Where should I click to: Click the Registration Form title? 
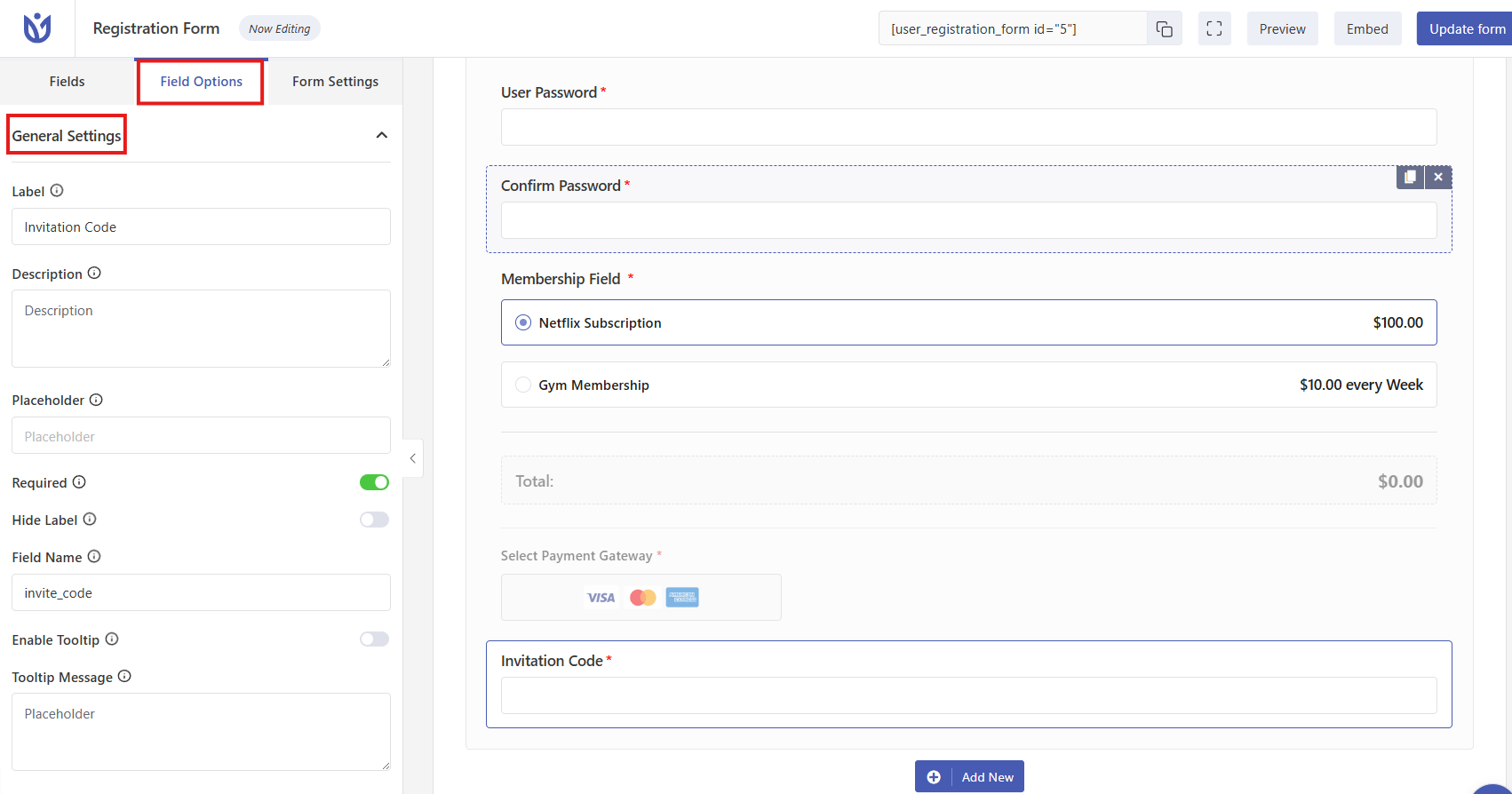[156, 28]
